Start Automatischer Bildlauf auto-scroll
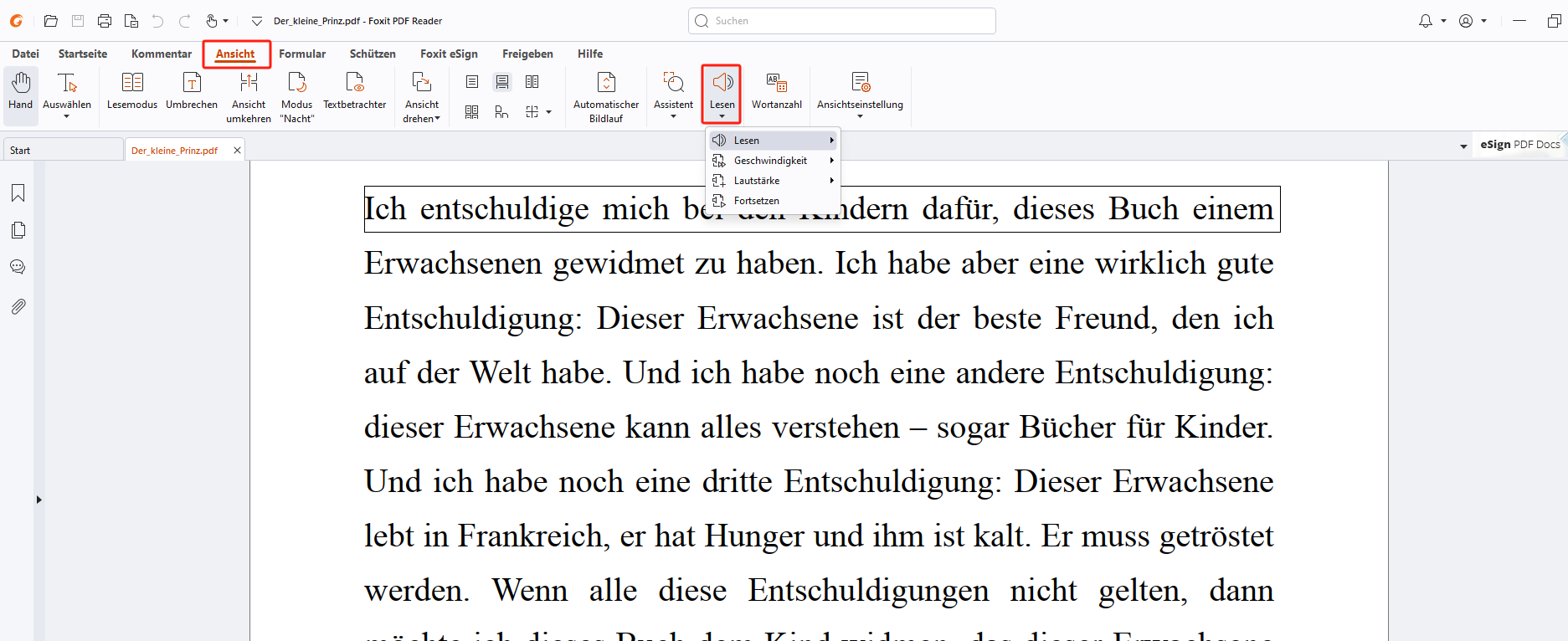 click(606, 97)
